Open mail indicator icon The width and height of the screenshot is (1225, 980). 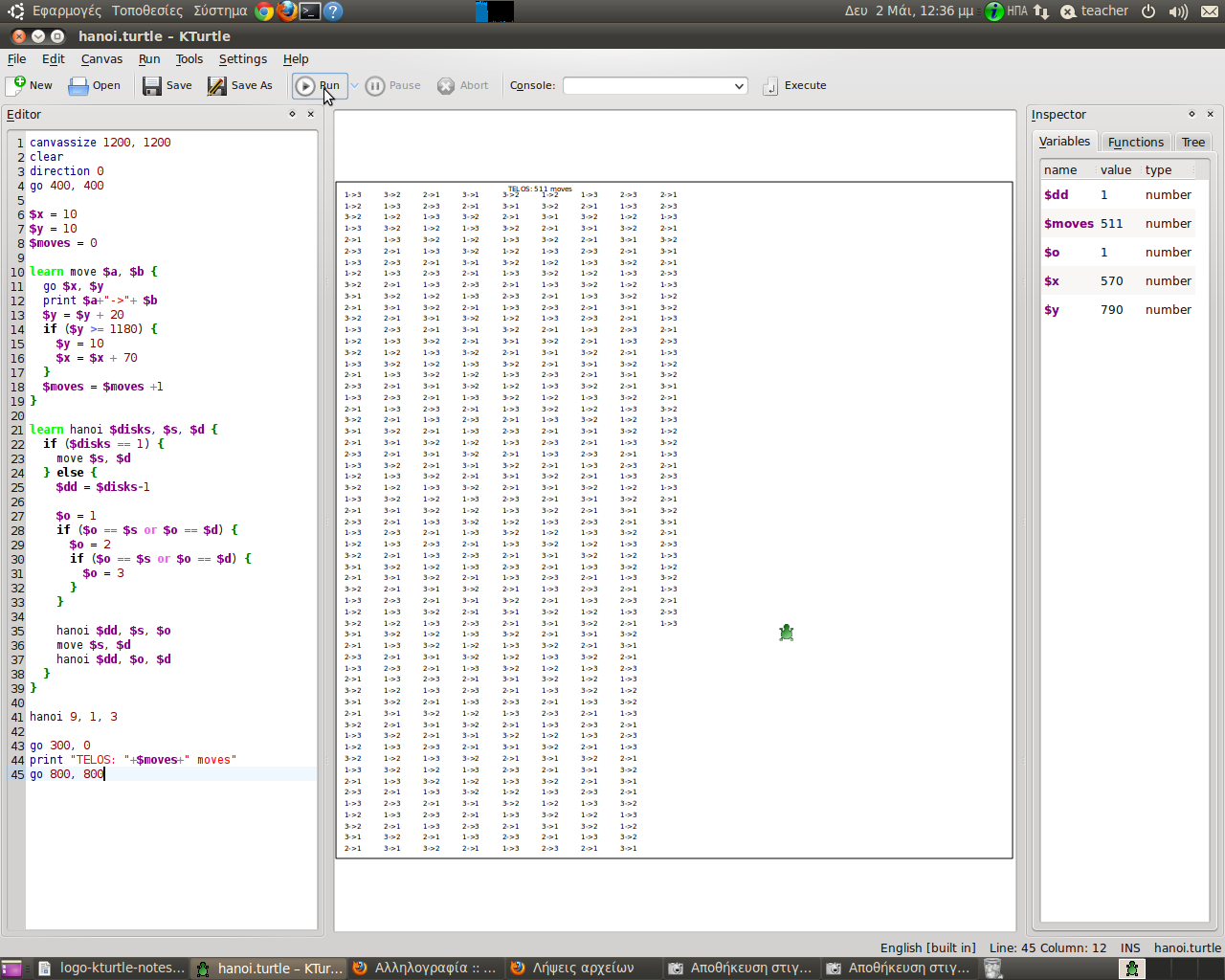1210,11
